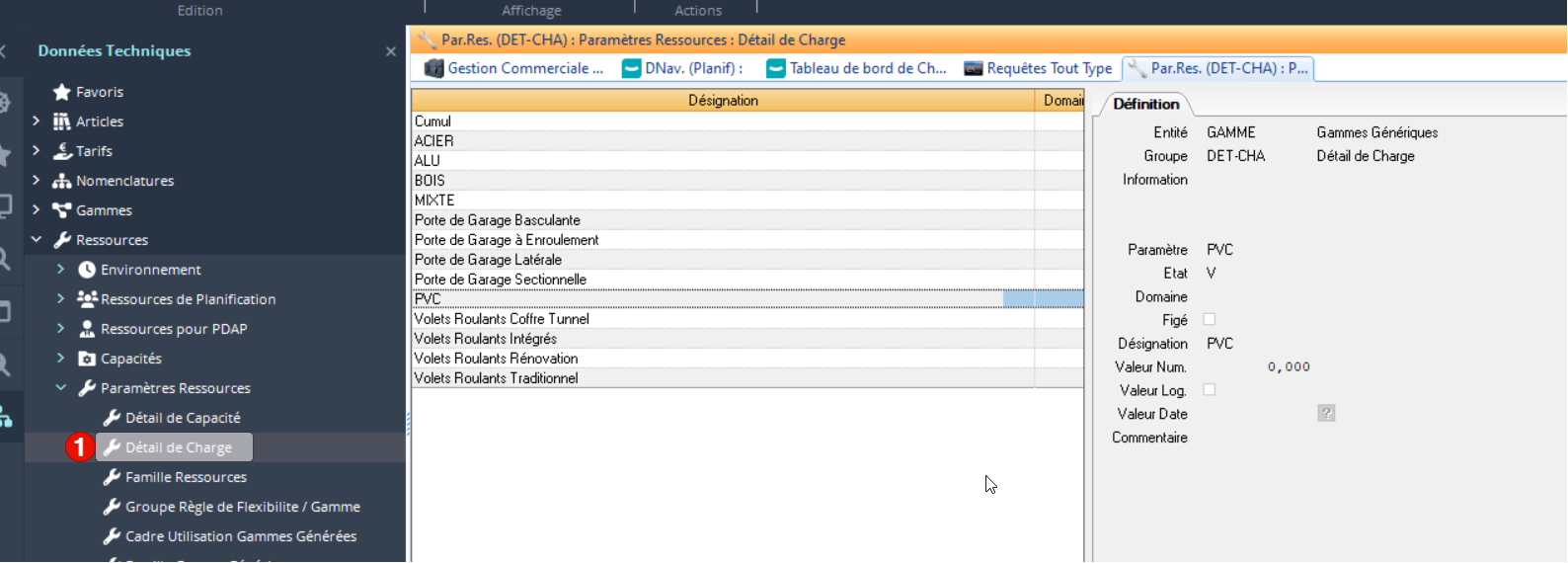Click the Capacités icon
1568x563 pixels.
(x=87, y=359)
